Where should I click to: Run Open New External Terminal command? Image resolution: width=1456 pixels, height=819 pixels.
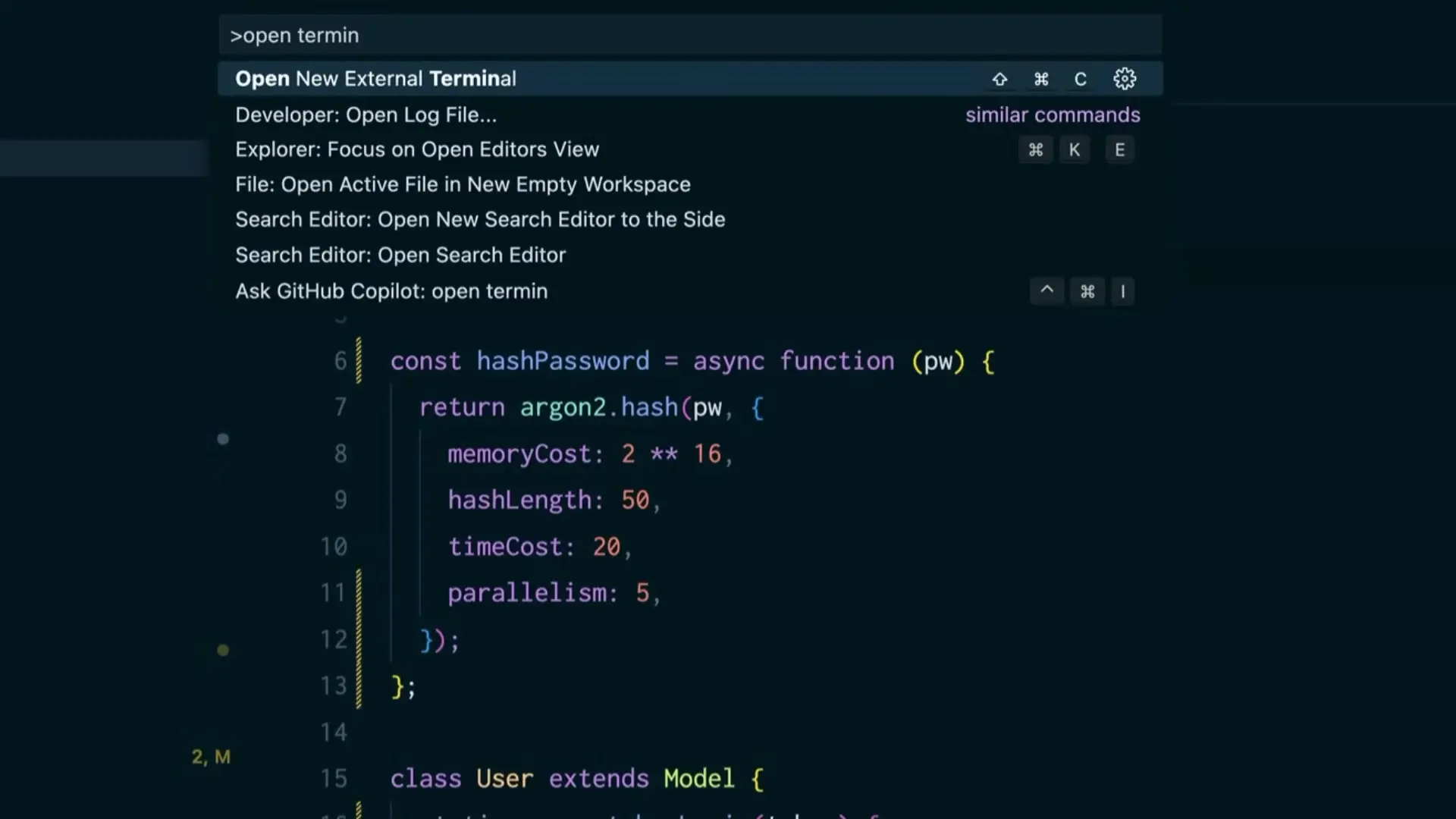(690, 79)
